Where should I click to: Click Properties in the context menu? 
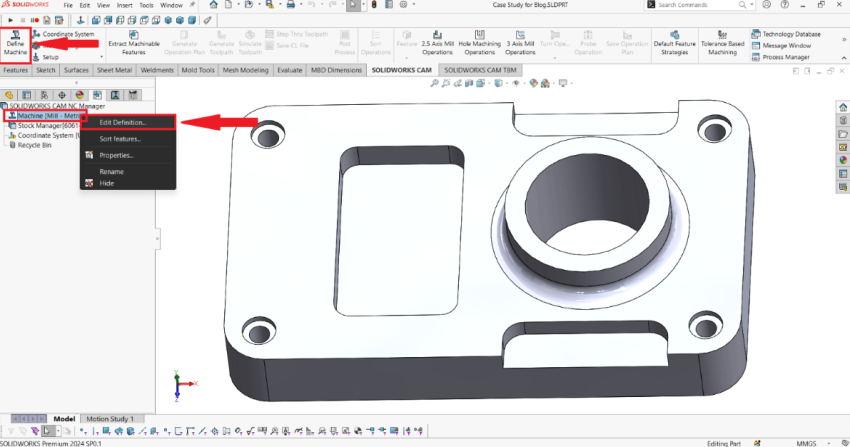coord(116,155)
